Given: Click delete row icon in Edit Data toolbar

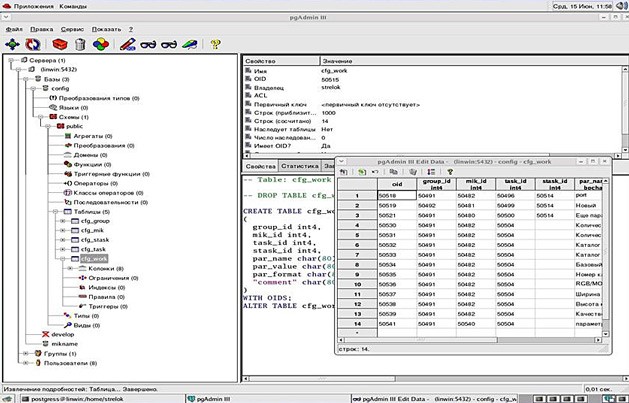Looking at the screenshot, I should coord(413,172).
